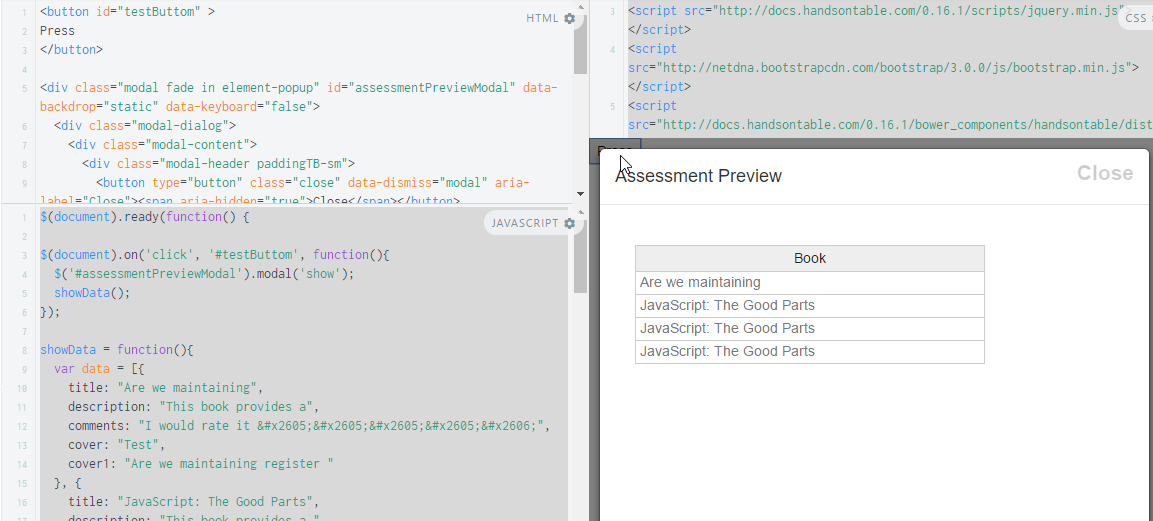Click line number 5 in HTML editor gutter
1153x521 pixels.
coord(24,88)
